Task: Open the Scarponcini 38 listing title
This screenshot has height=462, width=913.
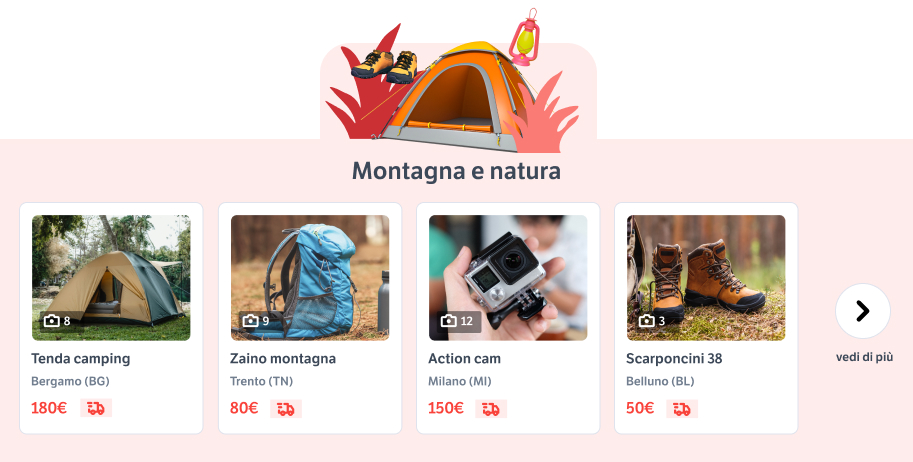Action: 674,358
